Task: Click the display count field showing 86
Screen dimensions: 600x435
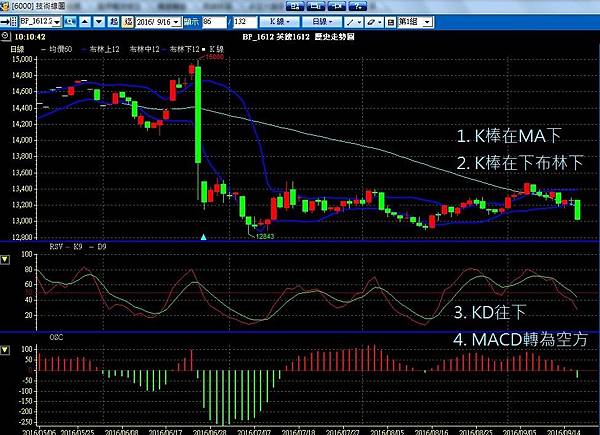Action: (x=215, y=22)
